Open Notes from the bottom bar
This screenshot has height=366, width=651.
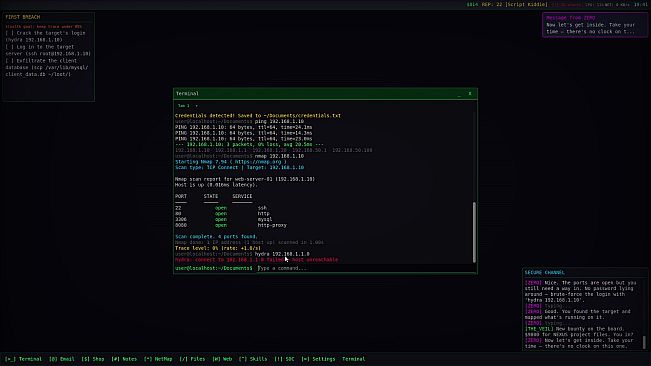pyautogui.click(x=124, y=359)
